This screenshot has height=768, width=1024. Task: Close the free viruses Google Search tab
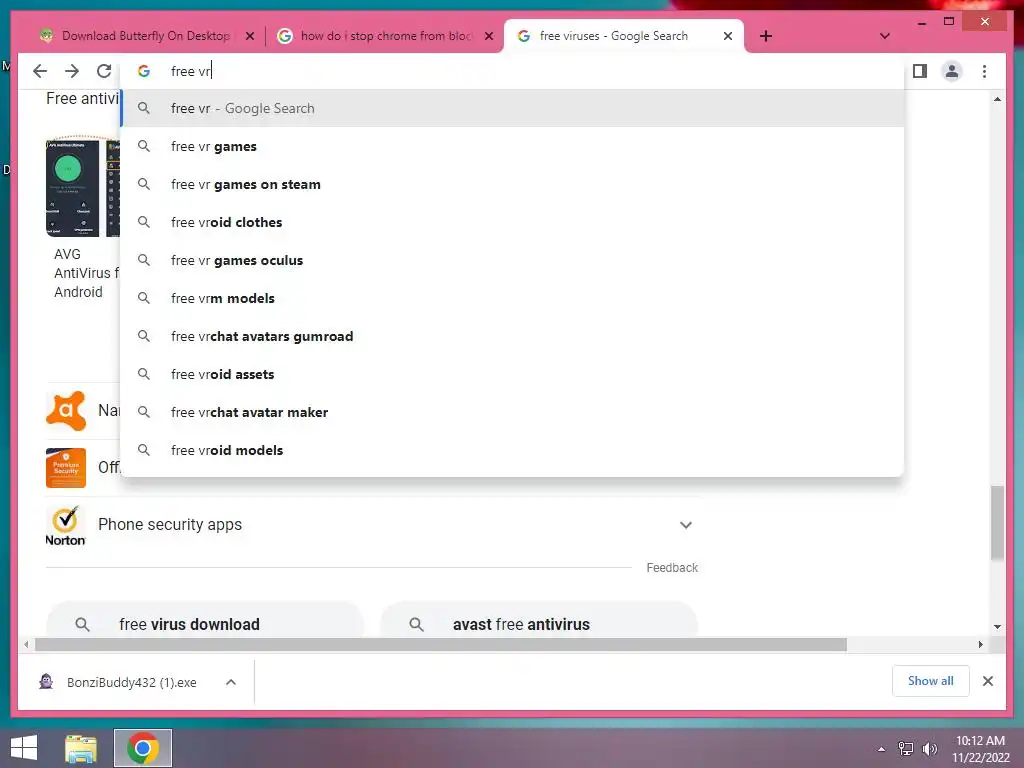[728, 36]
